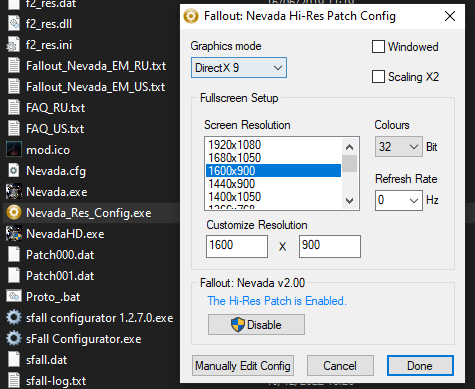Click the custom height field showing 900
The height and width of the screenshot is (389, 475).
(330, 246)
